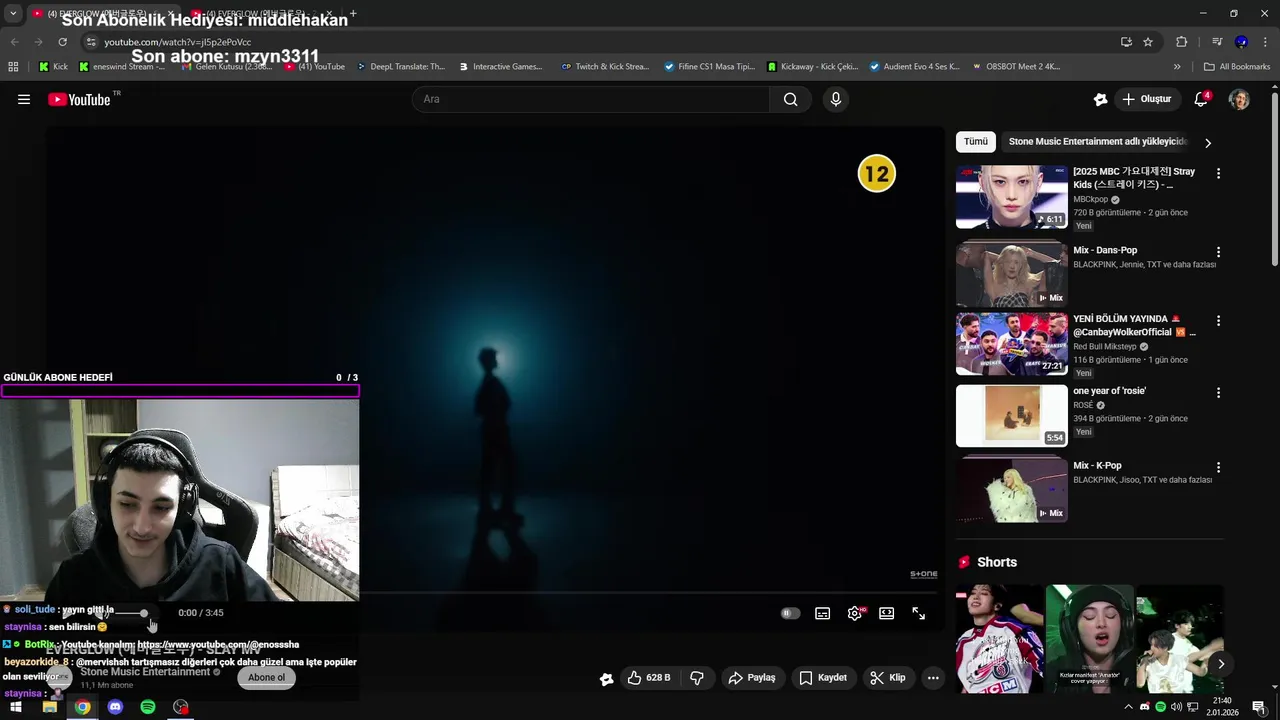Screen dimensions: 1280x720
Task: Share with the Paylaş button
Action: [x=752, y=678]
